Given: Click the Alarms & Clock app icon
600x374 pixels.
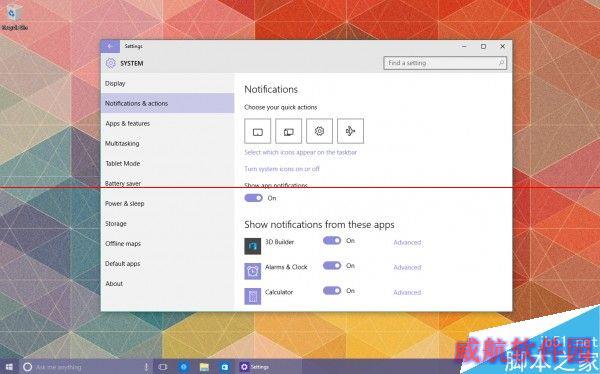Looking at the screenshot, I should click(253, 271).
